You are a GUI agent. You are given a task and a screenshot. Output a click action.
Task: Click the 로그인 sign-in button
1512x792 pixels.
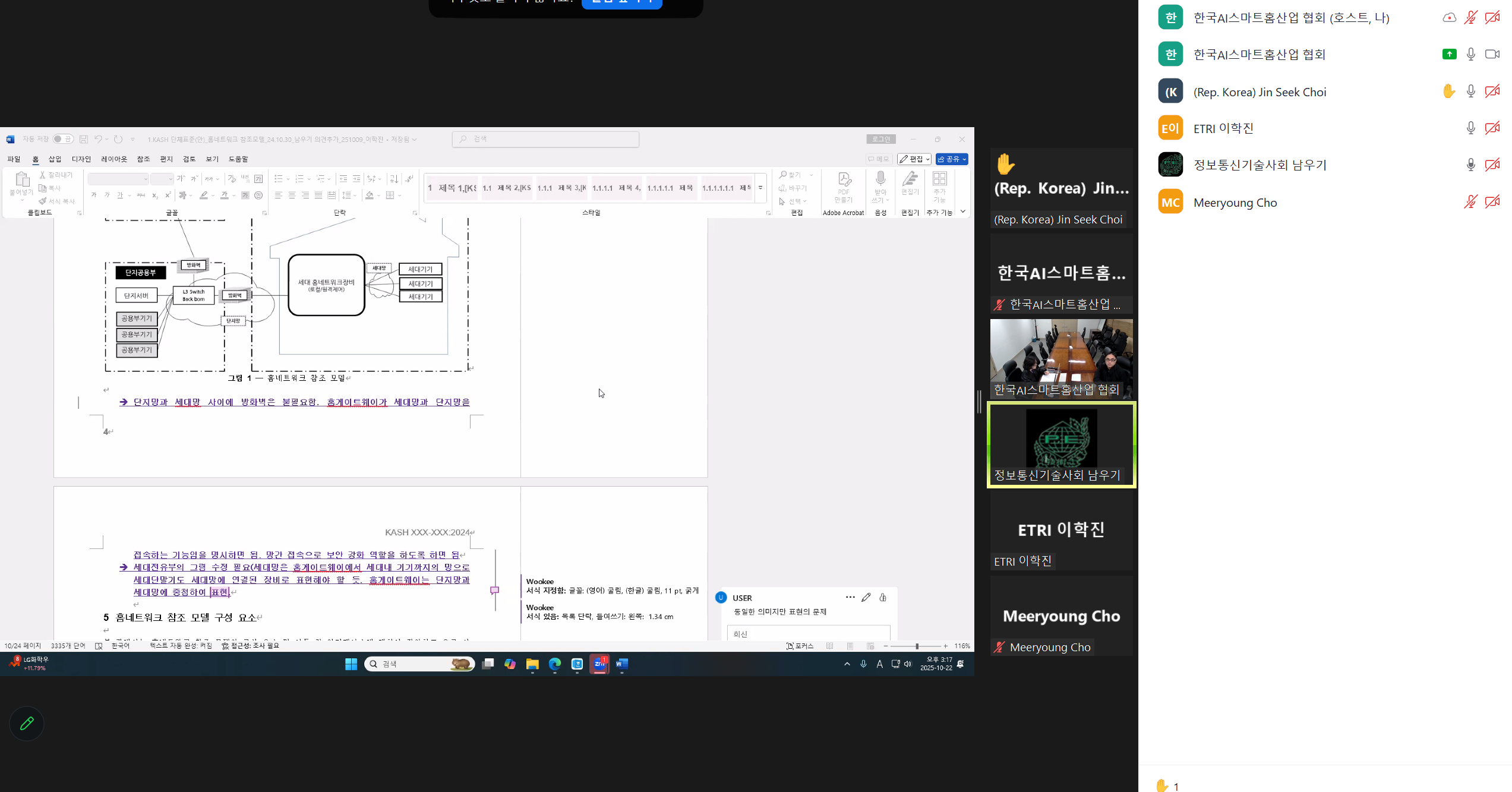point(881,139)
